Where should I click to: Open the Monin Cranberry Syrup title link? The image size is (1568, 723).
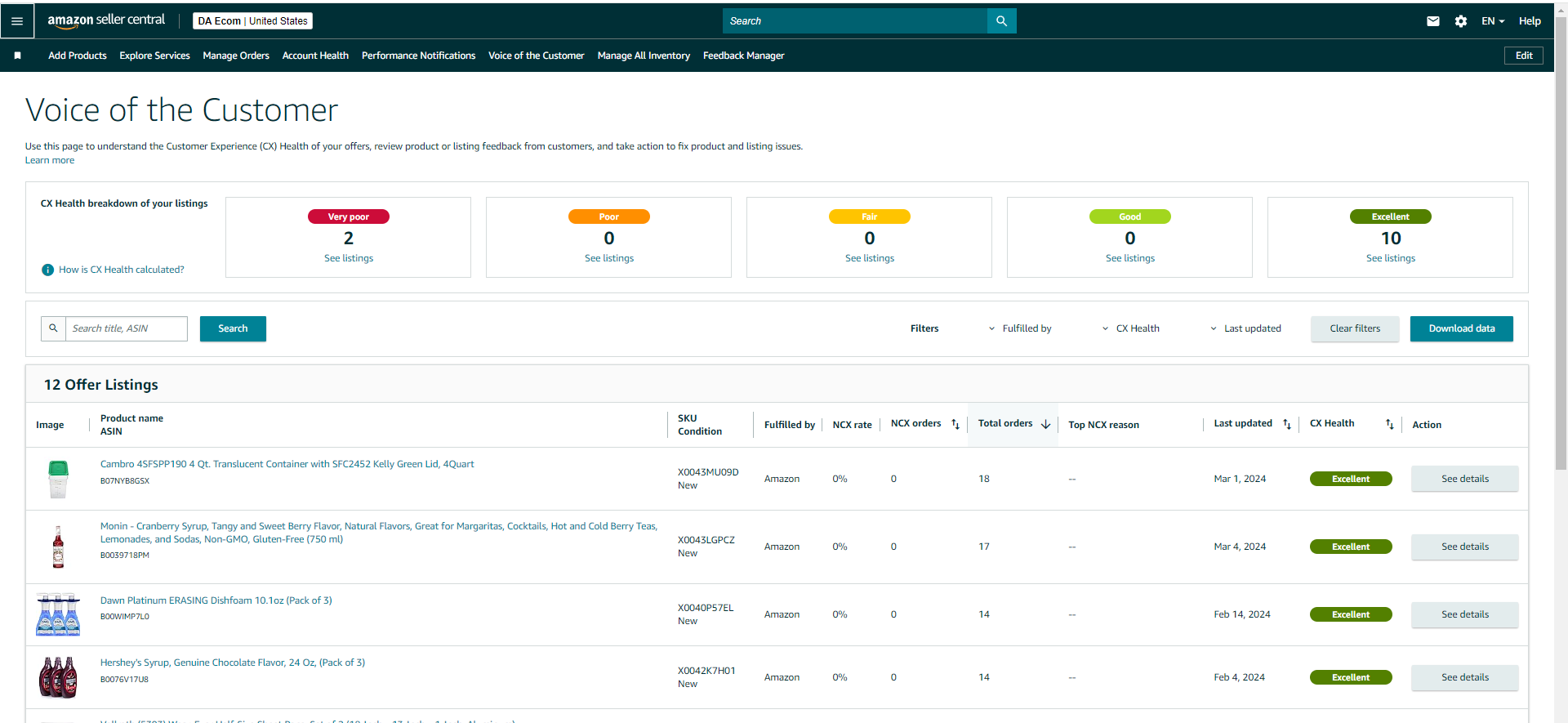pos(379,533)
